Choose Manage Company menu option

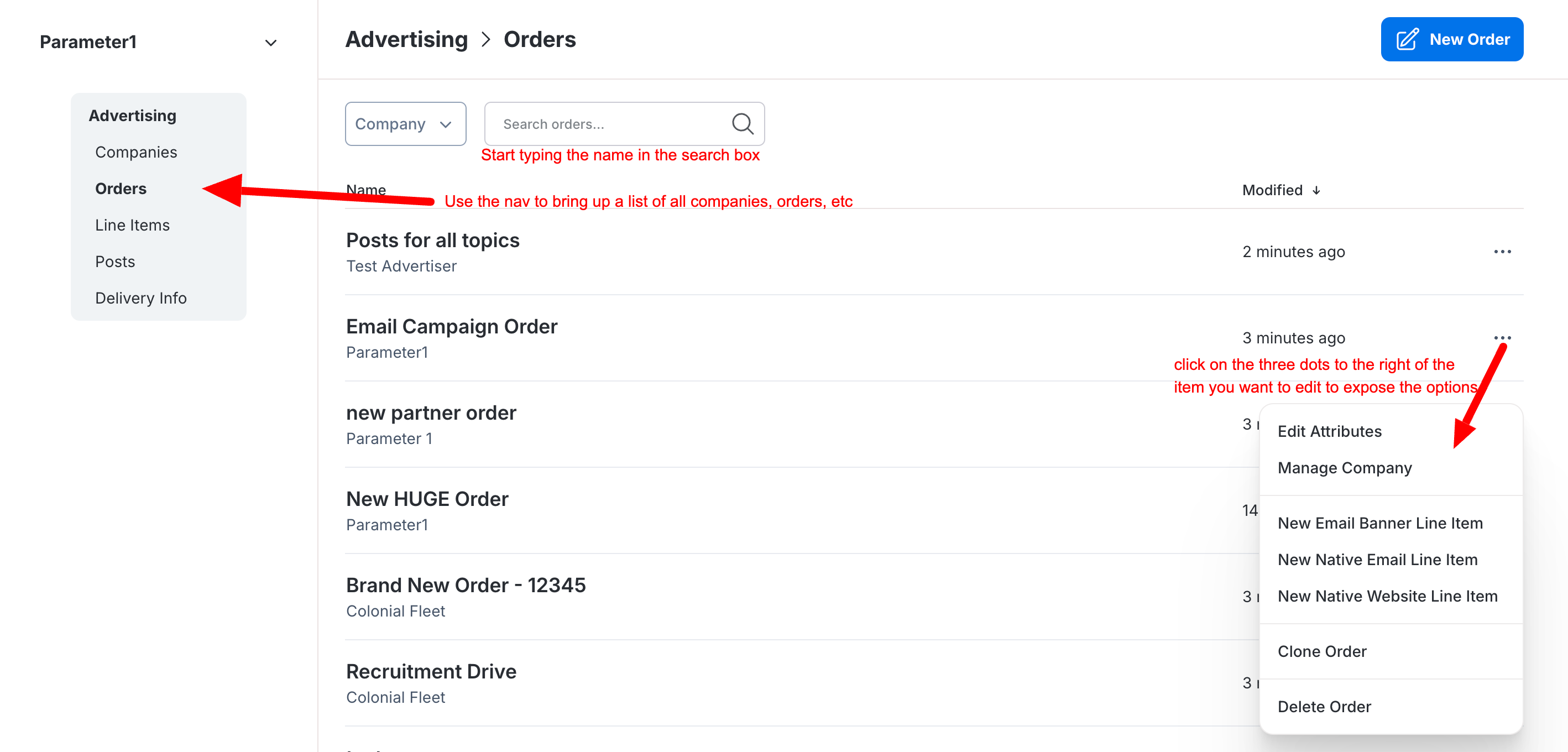point(1344,468)
